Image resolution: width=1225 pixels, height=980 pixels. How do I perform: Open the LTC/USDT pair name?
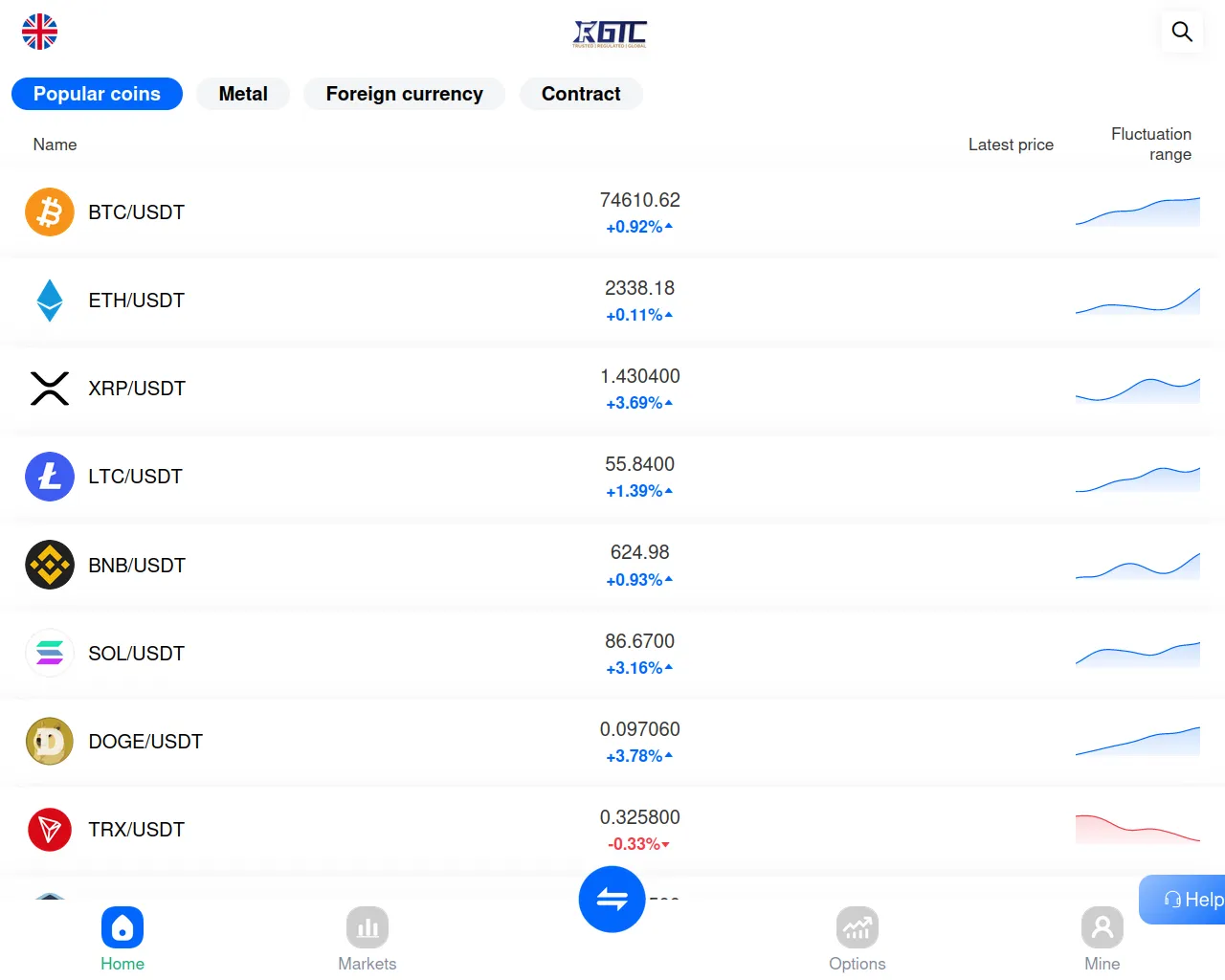click(136, 477)
